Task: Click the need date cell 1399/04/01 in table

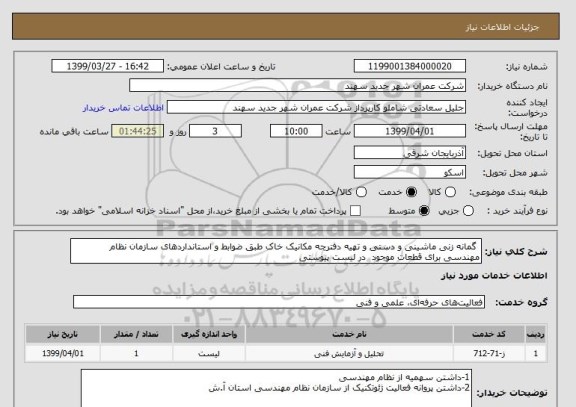Action: 63,354
